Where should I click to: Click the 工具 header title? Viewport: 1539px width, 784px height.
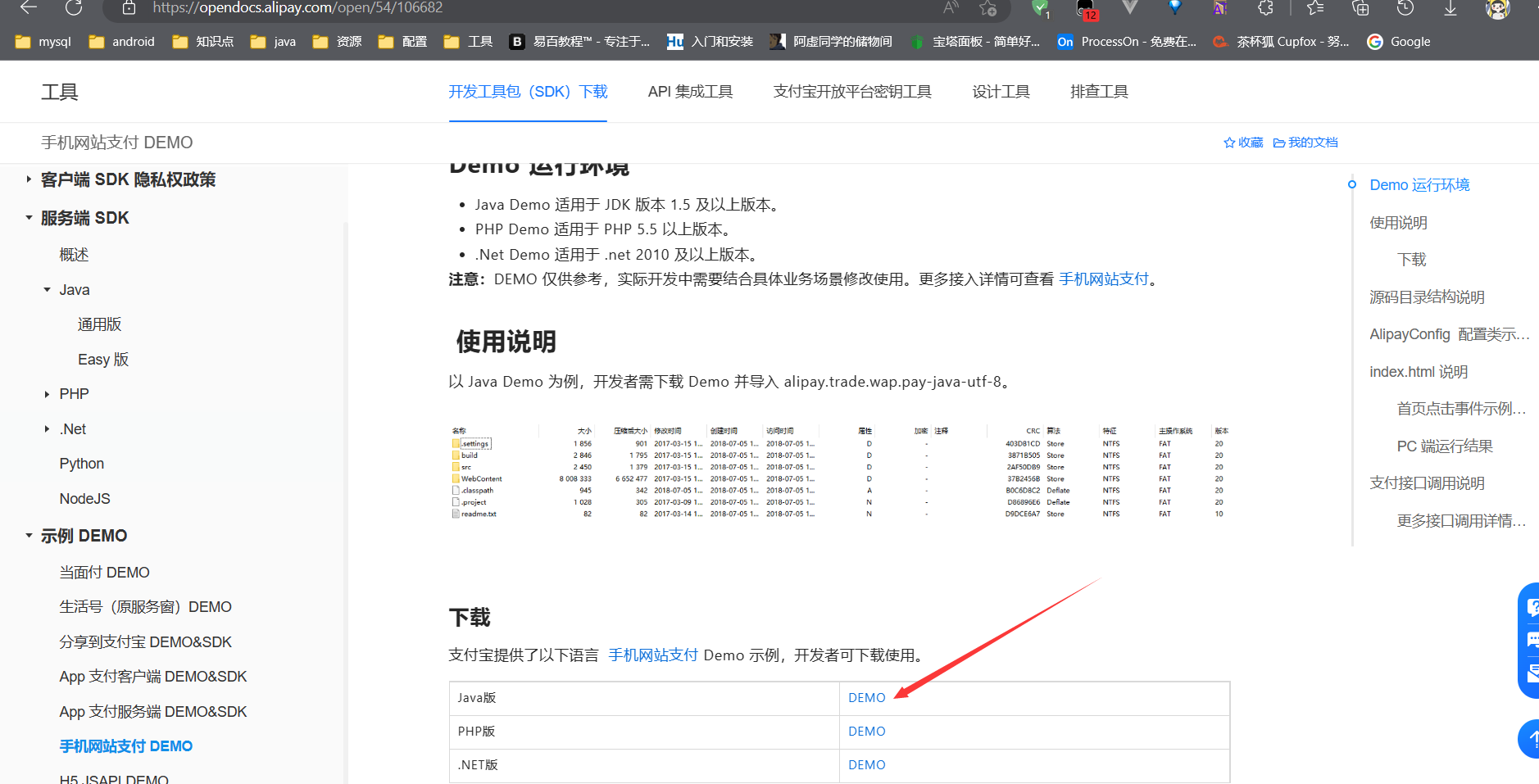[x=60, y=92]
